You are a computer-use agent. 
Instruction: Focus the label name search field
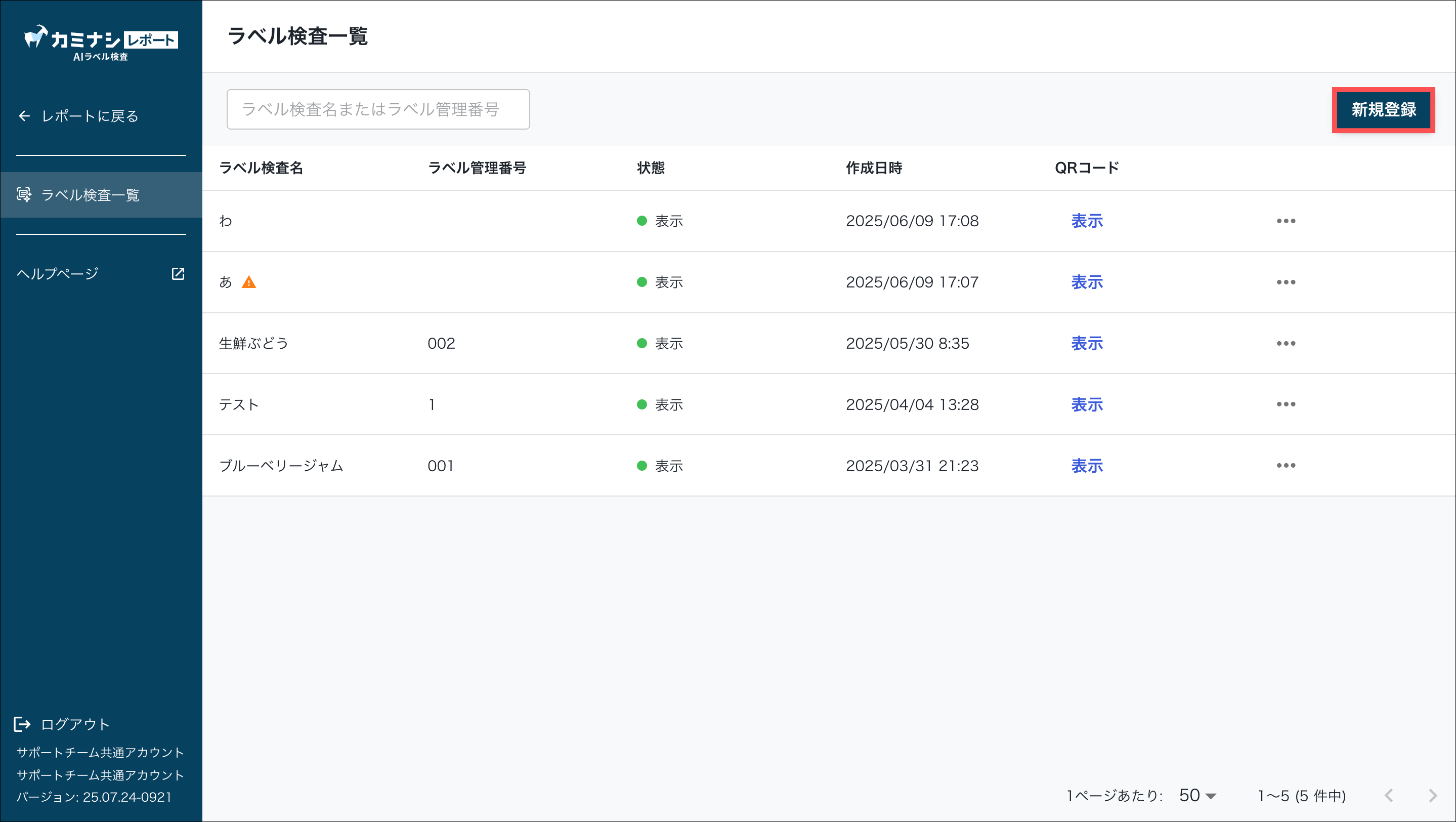click(377, 109)
